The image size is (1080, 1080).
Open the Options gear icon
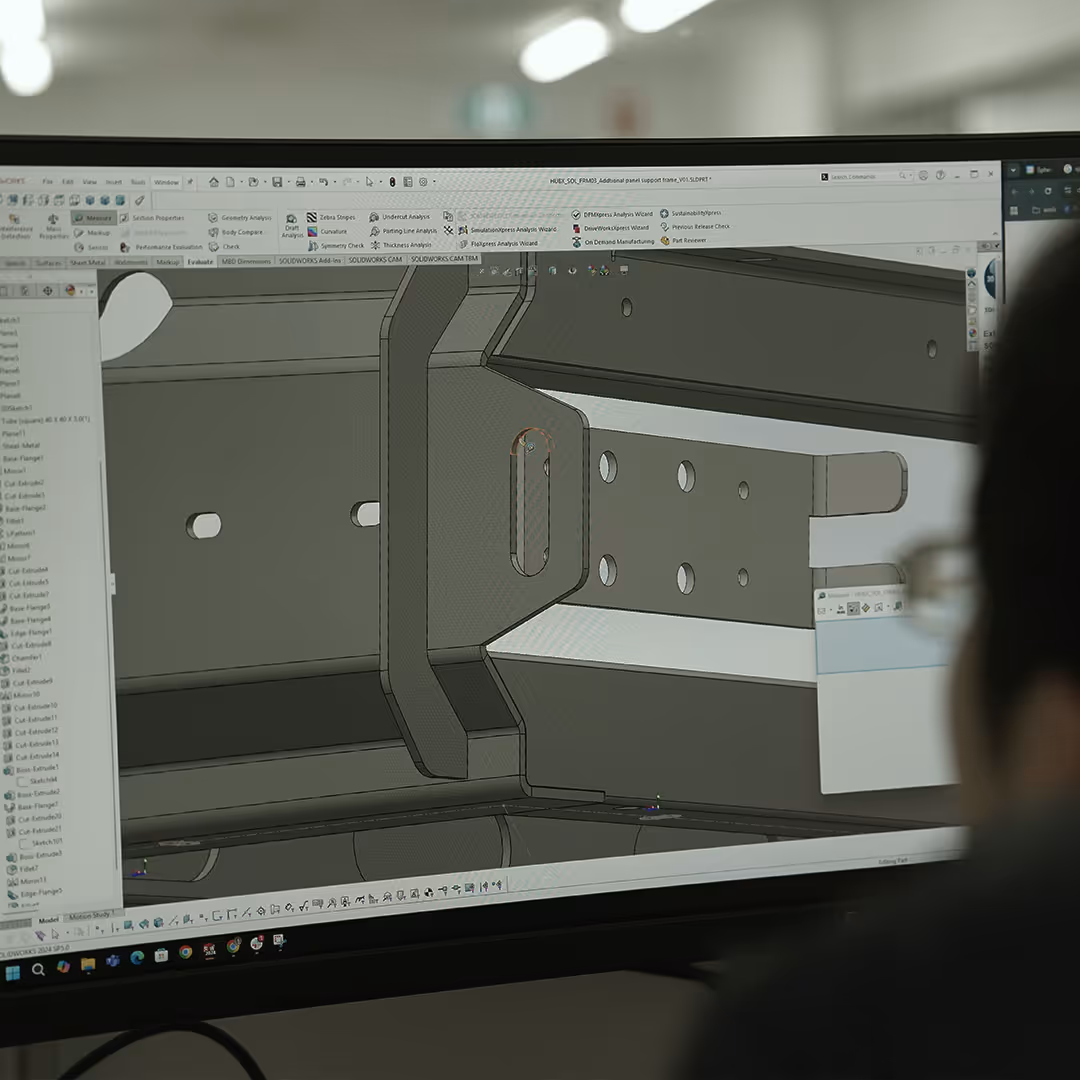tap(424, 182)
